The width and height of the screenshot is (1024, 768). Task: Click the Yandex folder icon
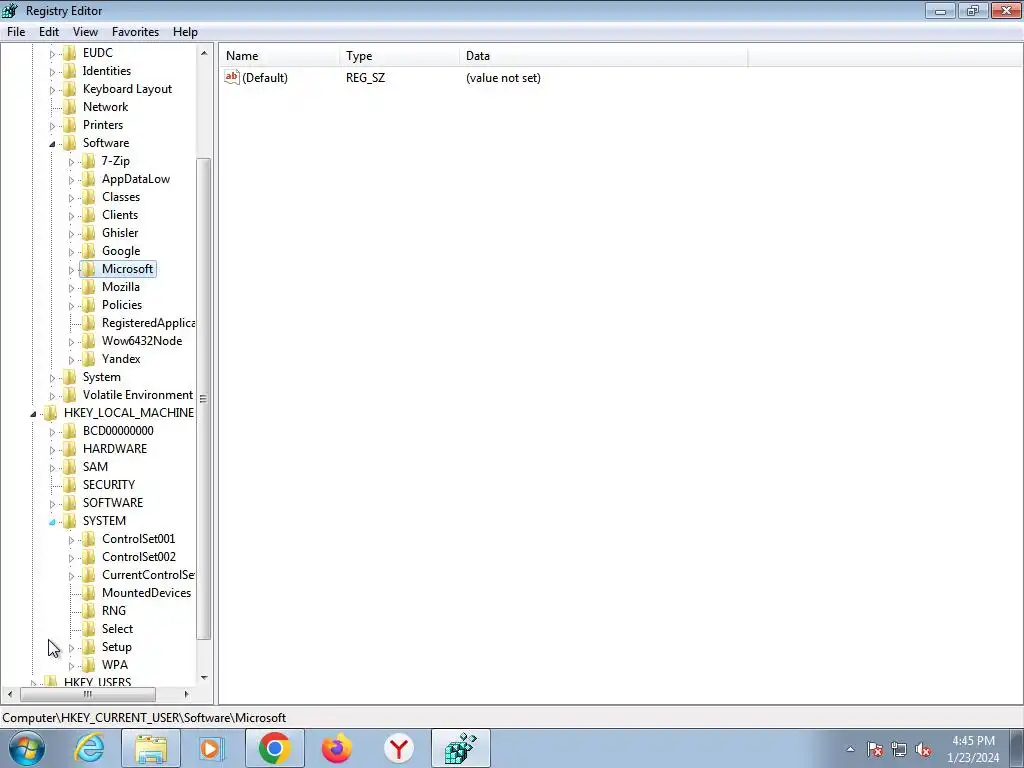88,359
